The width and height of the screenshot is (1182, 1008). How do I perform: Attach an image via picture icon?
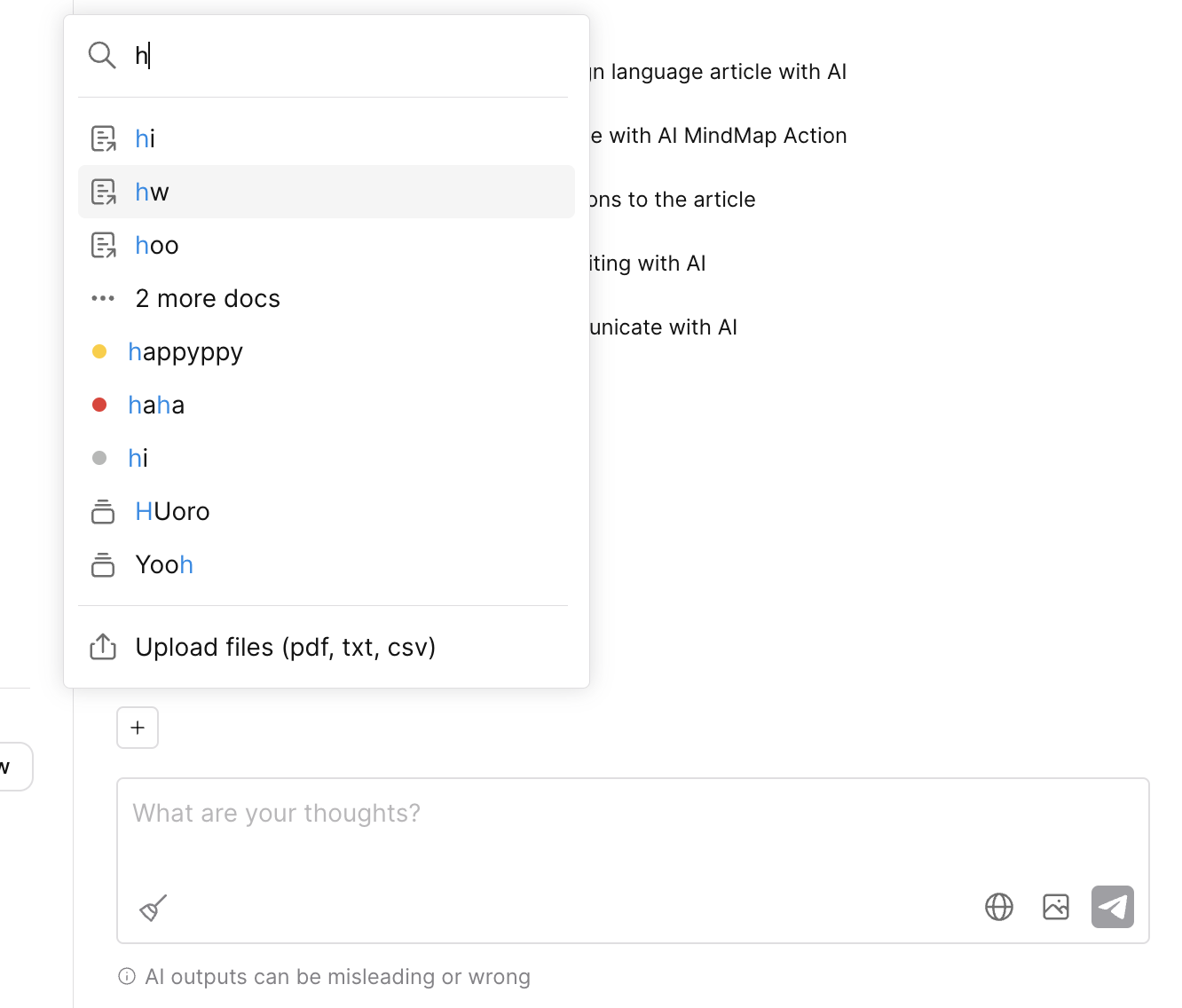(1056, 907)
